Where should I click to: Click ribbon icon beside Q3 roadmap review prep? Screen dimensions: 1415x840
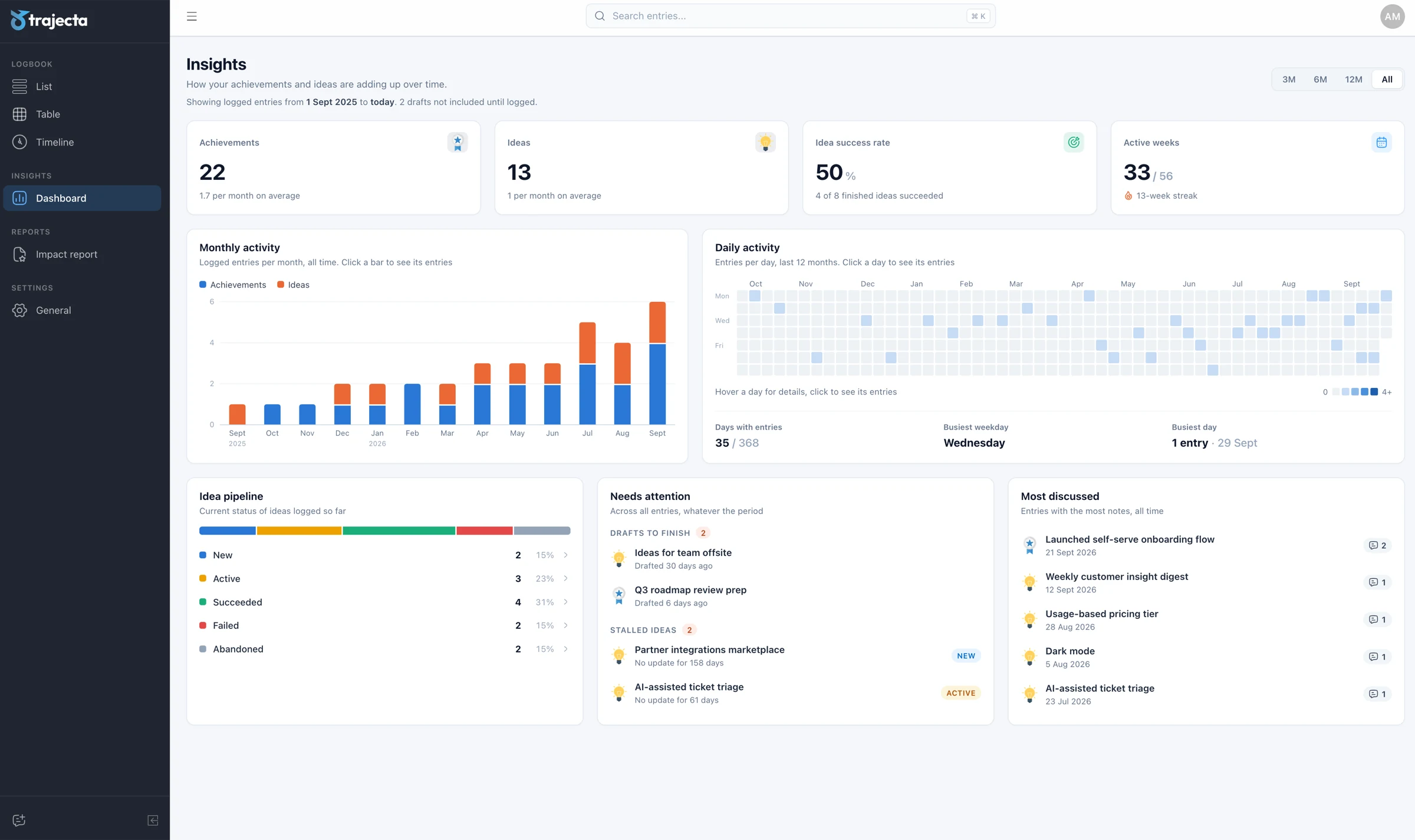coord(618,596)
